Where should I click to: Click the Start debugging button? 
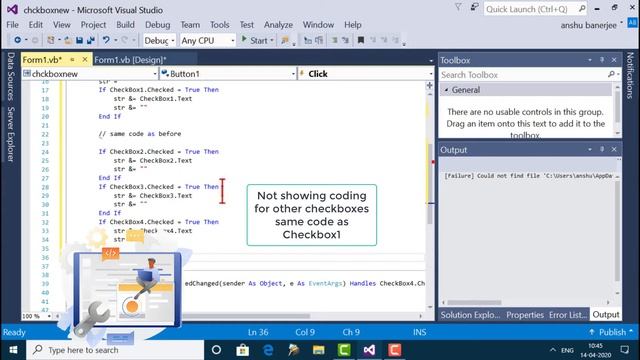point(255,40)
